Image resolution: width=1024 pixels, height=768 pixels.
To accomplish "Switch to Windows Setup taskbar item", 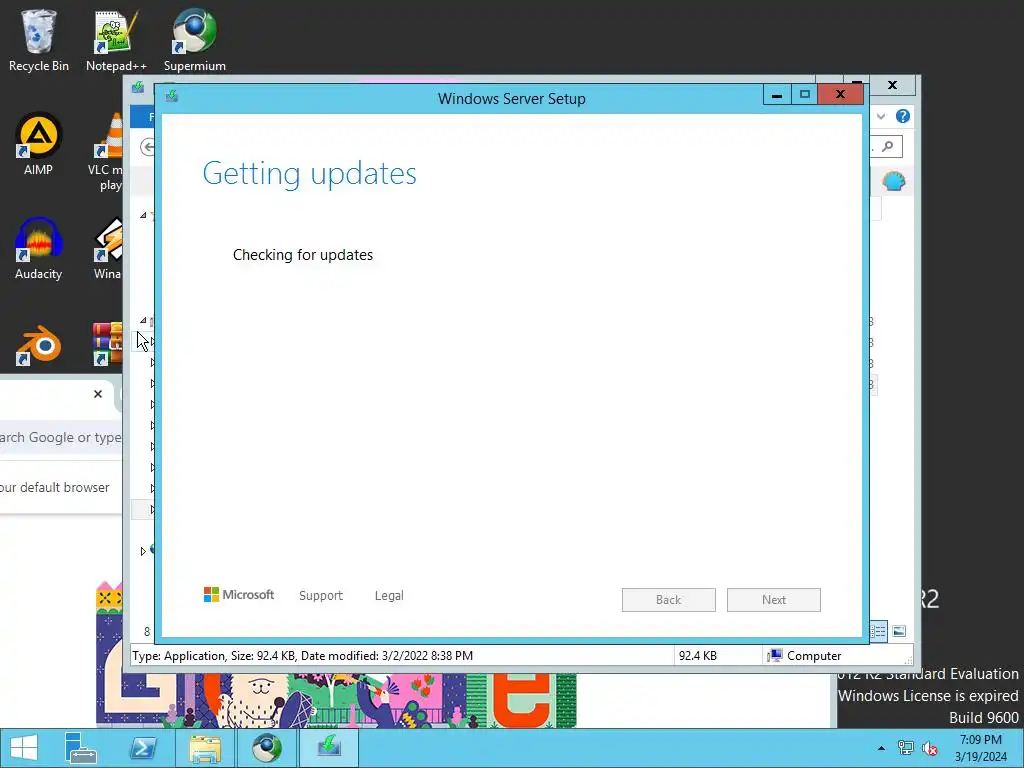I will point(329,748).
